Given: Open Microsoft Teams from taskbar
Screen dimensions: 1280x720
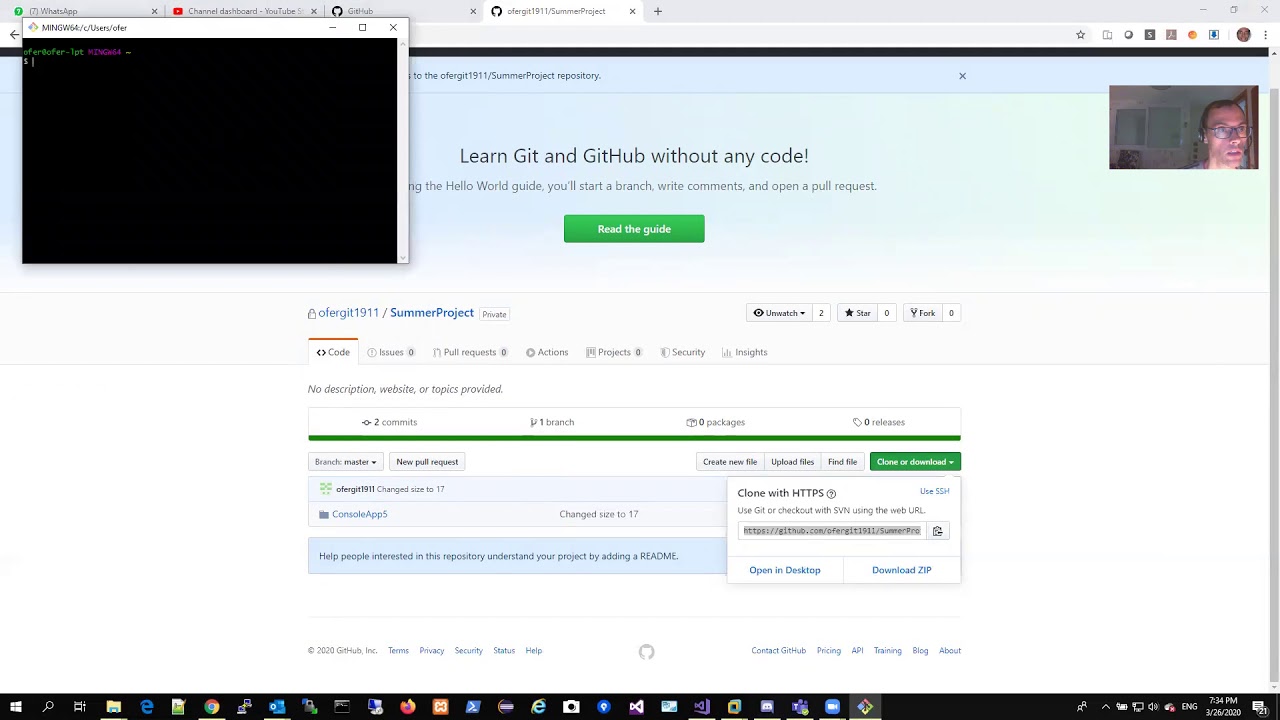Looking at the screenshot, I should [x=799, y=707].
